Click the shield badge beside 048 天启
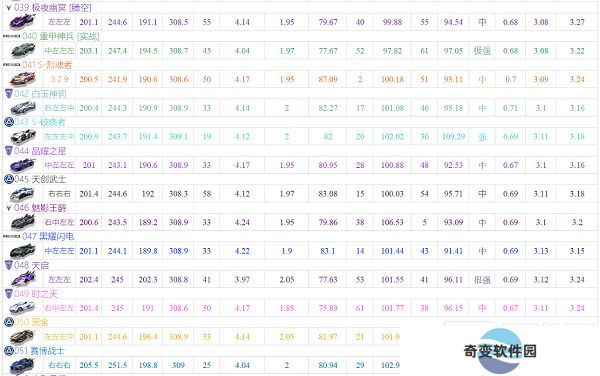Image resolution: width=600 pixels, height=376 pixels. pyautogui.click(x=8, y=265)
